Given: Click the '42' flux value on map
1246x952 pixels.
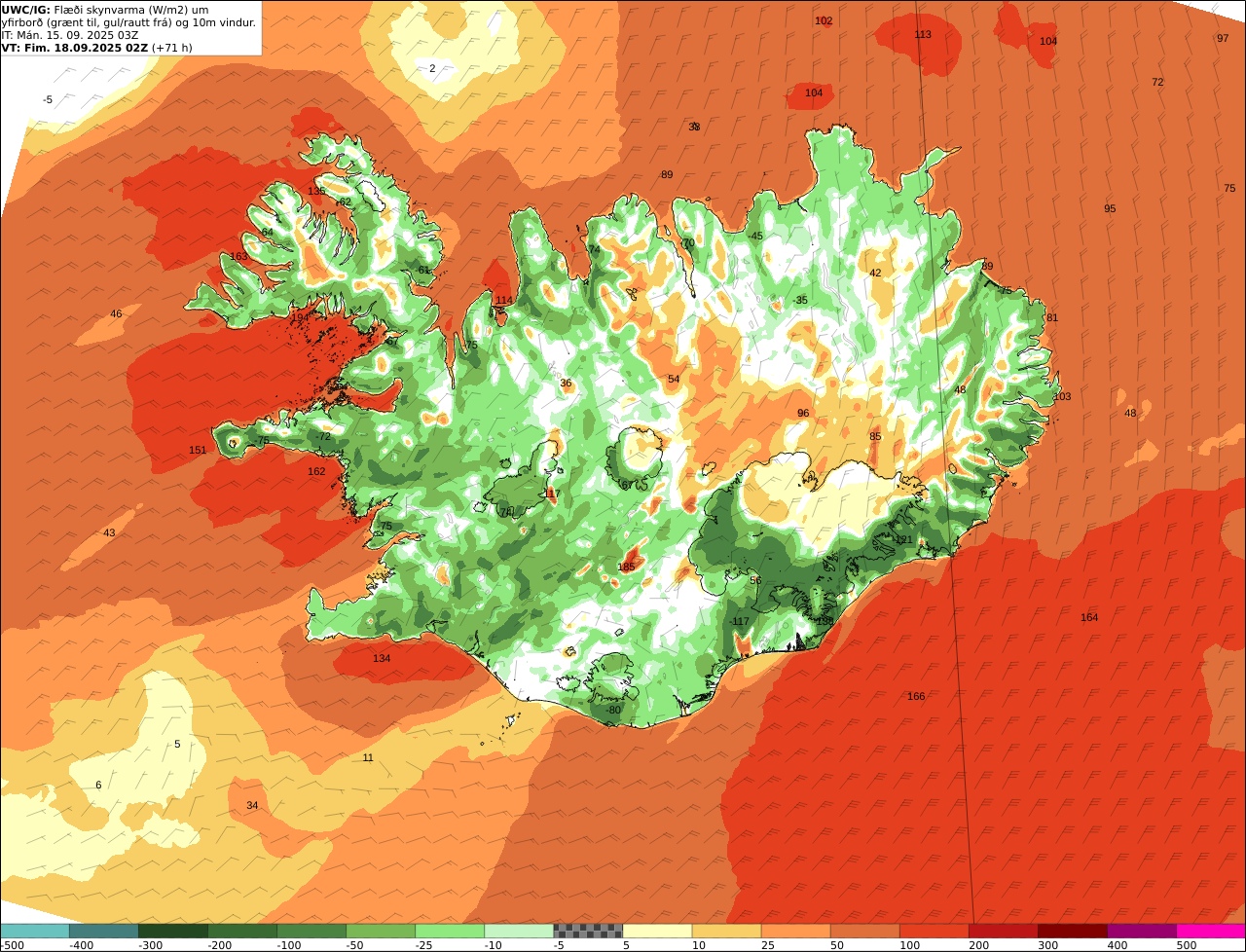Looking at the screenshot, I should 875,273.
